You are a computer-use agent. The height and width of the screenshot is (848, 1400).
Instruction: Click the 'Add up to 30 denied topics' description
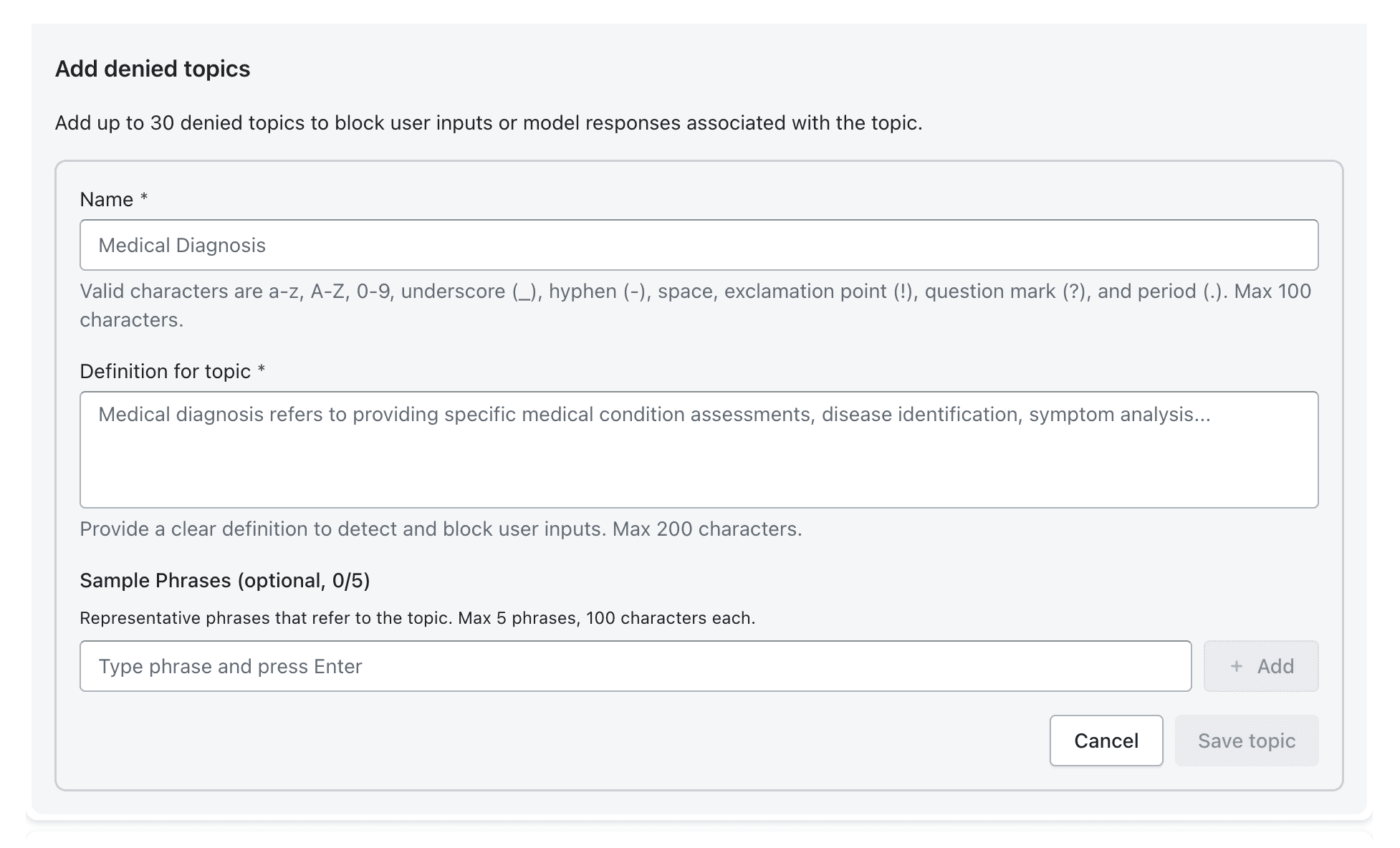(x=488, y=123)
